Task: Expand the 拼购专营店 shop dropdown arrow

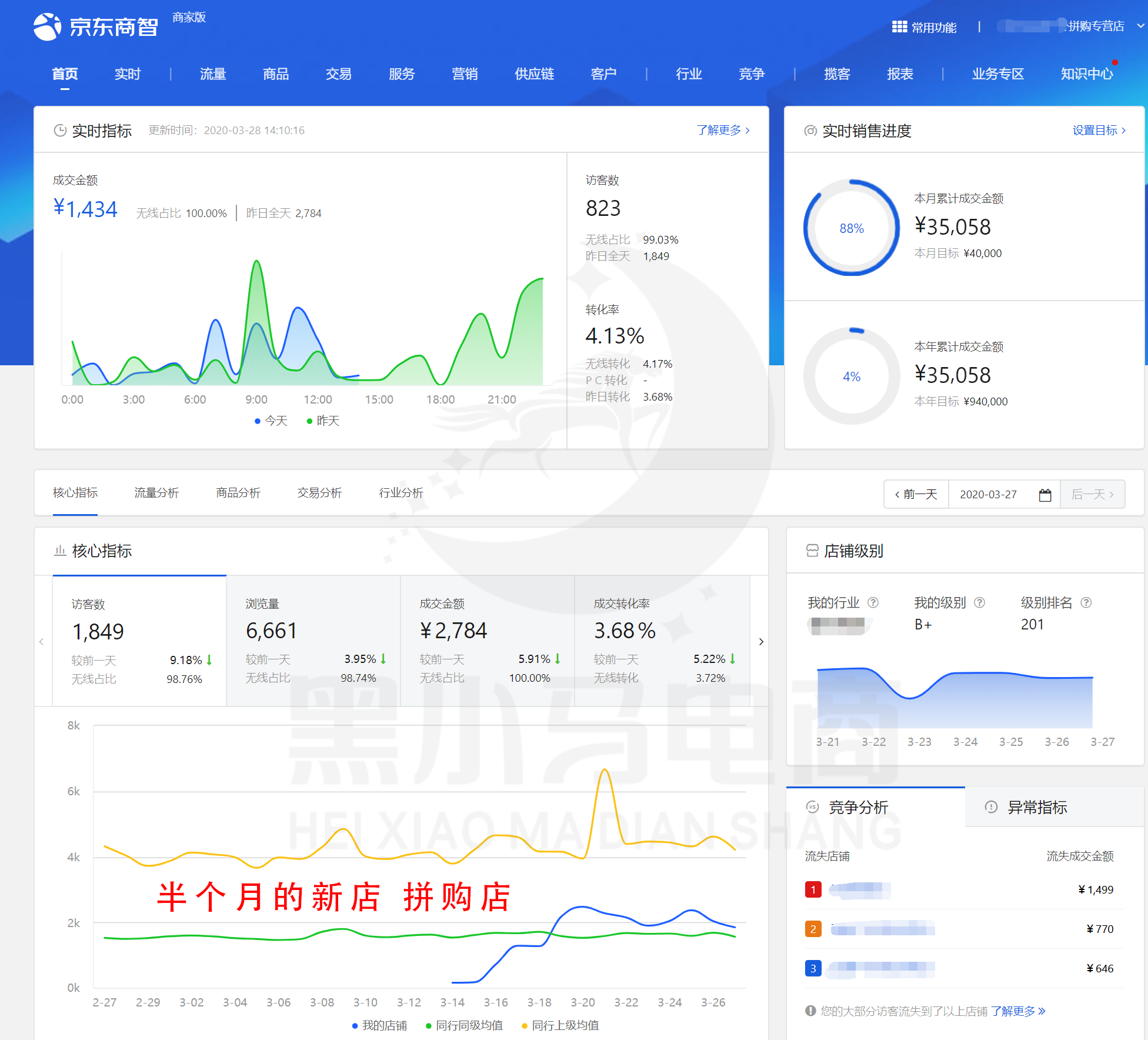Action: coord(1140,26)
